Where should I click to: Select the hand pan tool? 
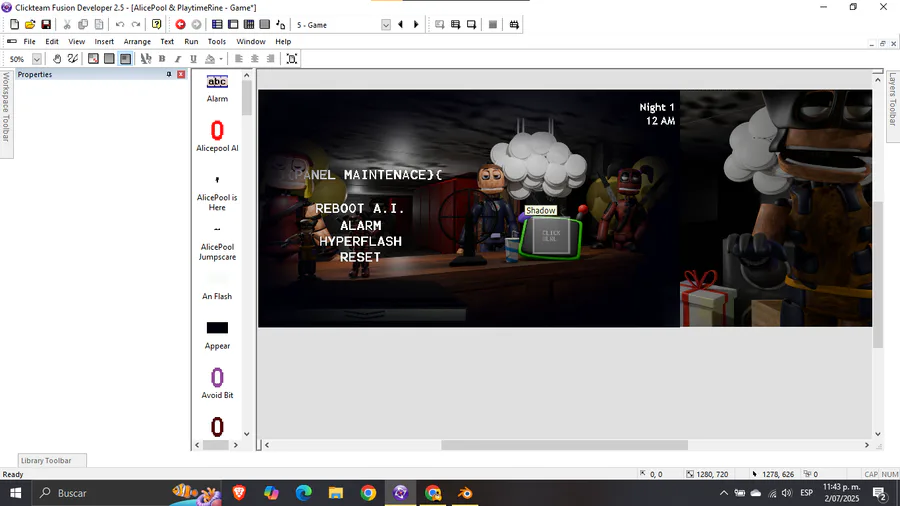(x=57, y=59)
